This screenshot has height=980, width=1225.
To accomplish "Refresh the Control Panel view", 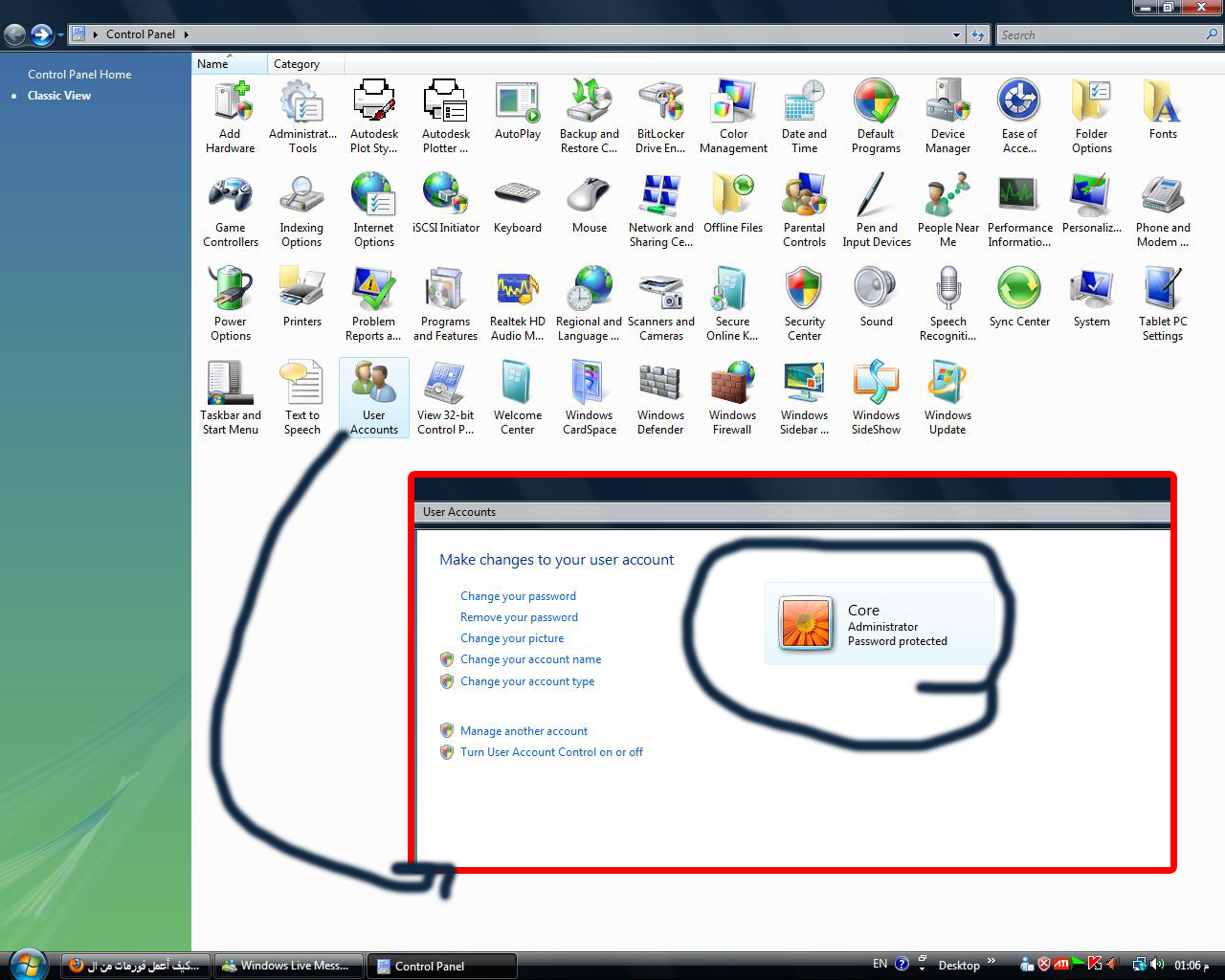I will pos(977,35).
